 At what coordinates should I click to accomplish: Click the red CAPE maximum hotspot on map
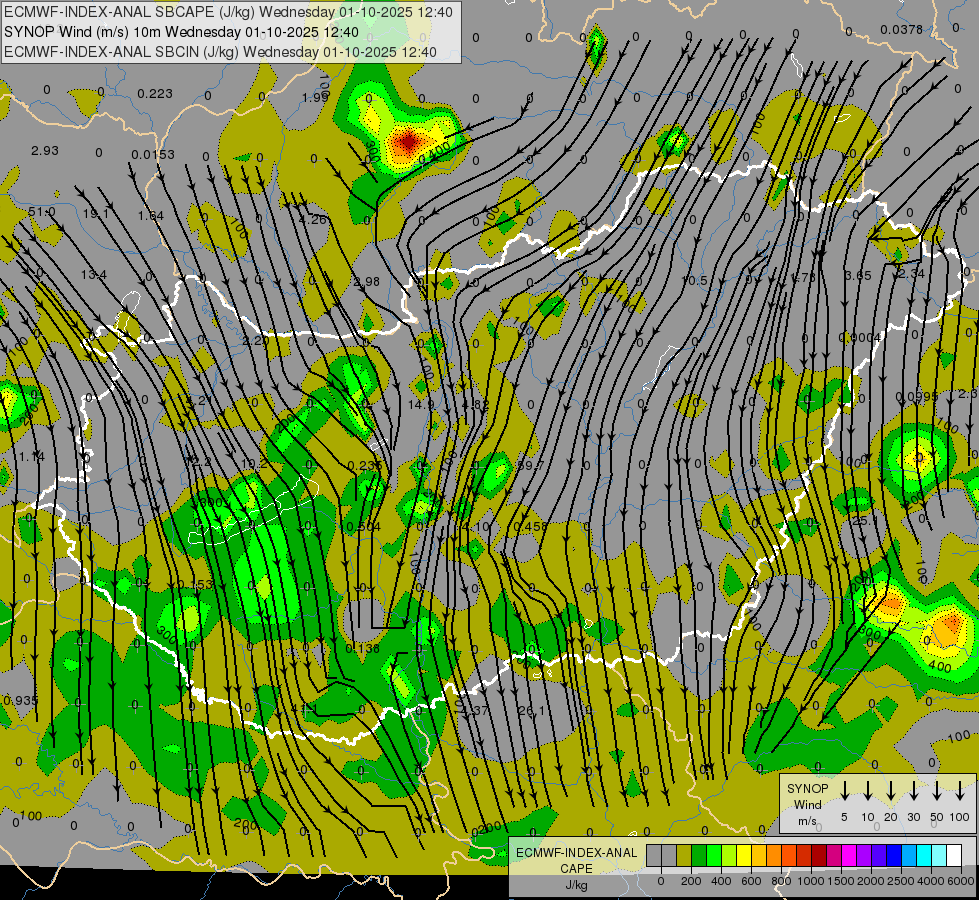pyautogui.click(x=407, y=141)
